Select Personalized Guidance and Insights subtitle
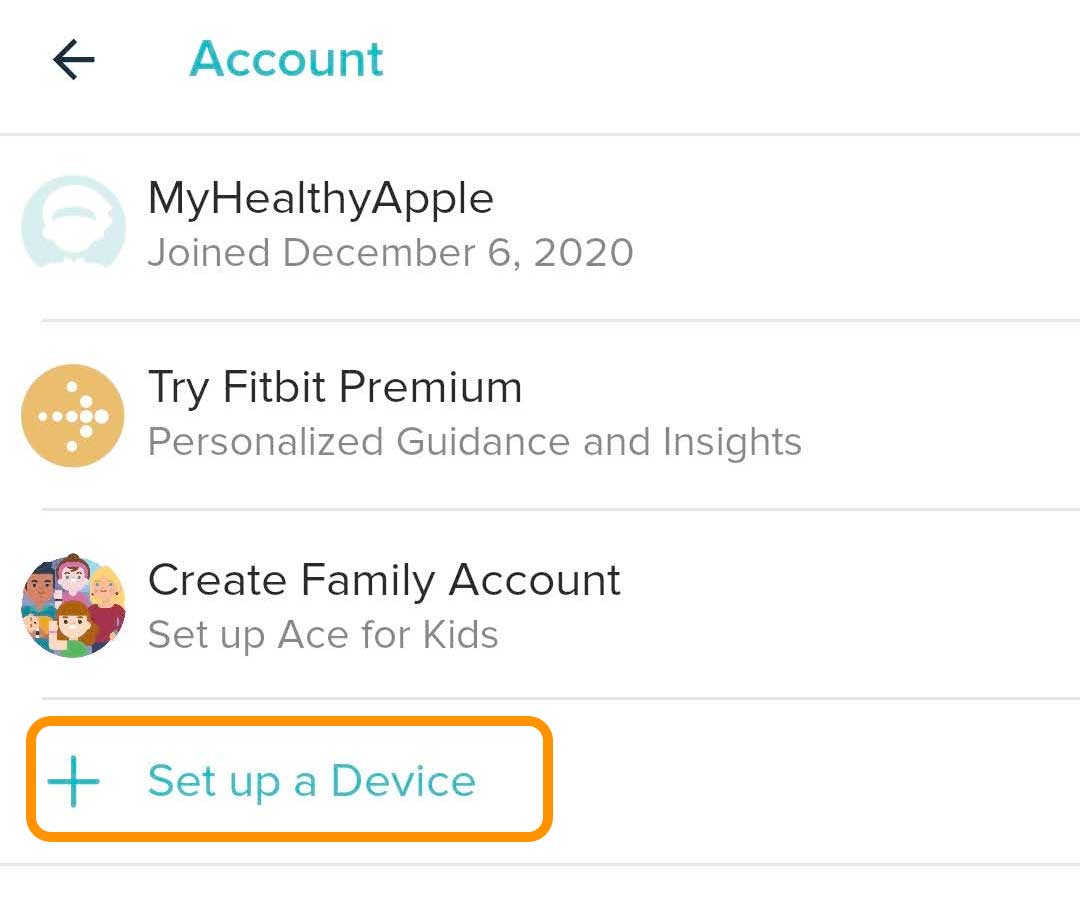Screen dimensions: 1080x901 click(474, 441)
